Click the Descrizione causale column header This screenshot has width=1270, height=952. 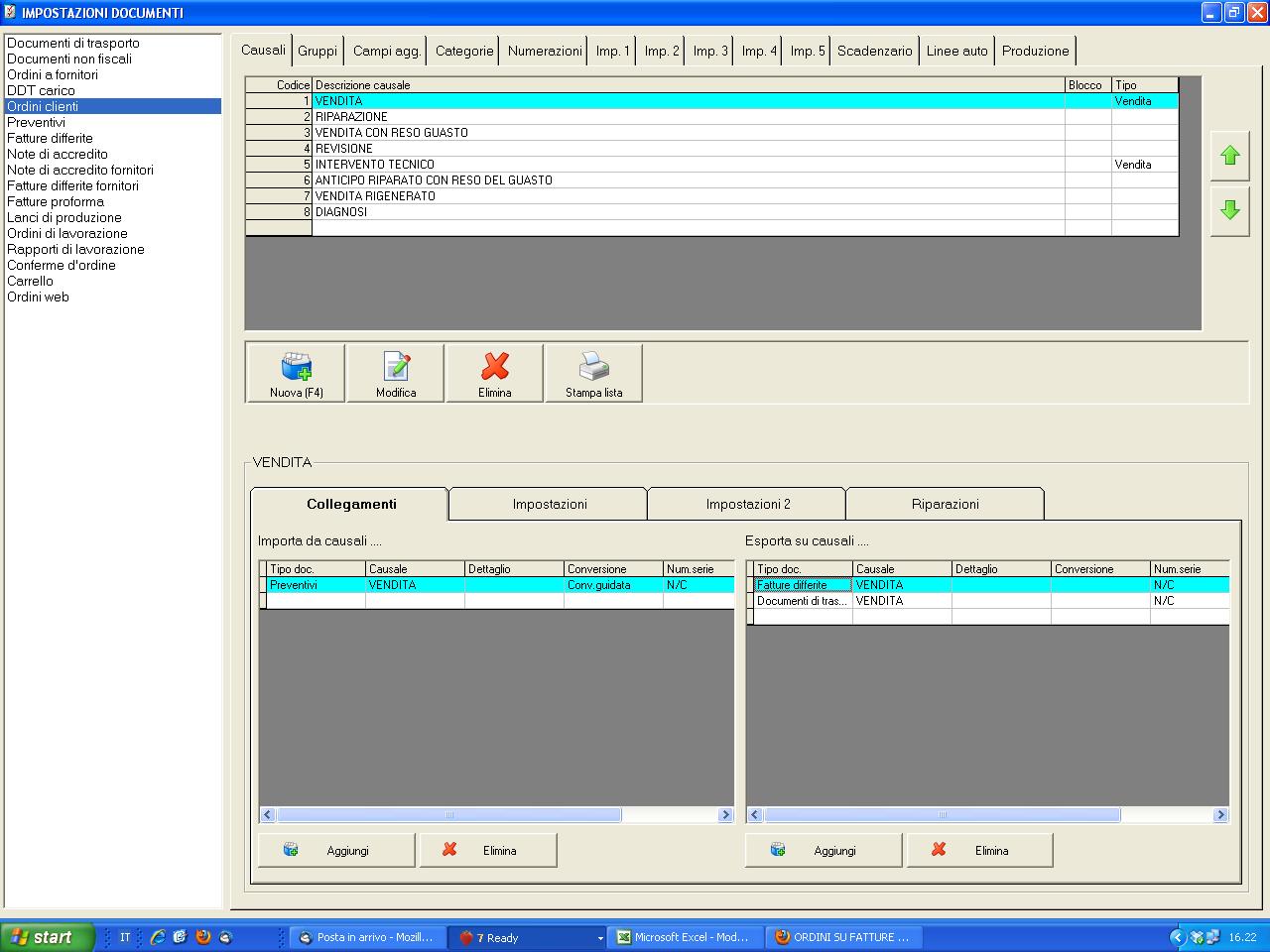pyautogui.click(x=689, y=85)
